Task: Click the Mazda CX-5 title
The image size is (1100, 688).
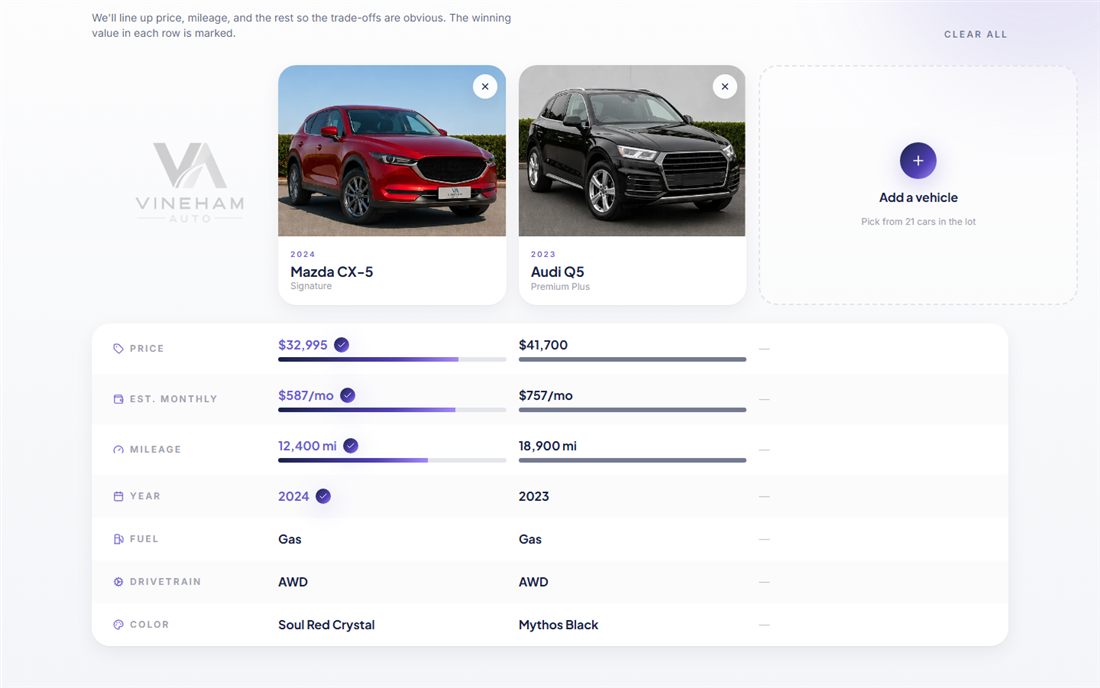Action: pyautogui.click(x=332, y=271)
